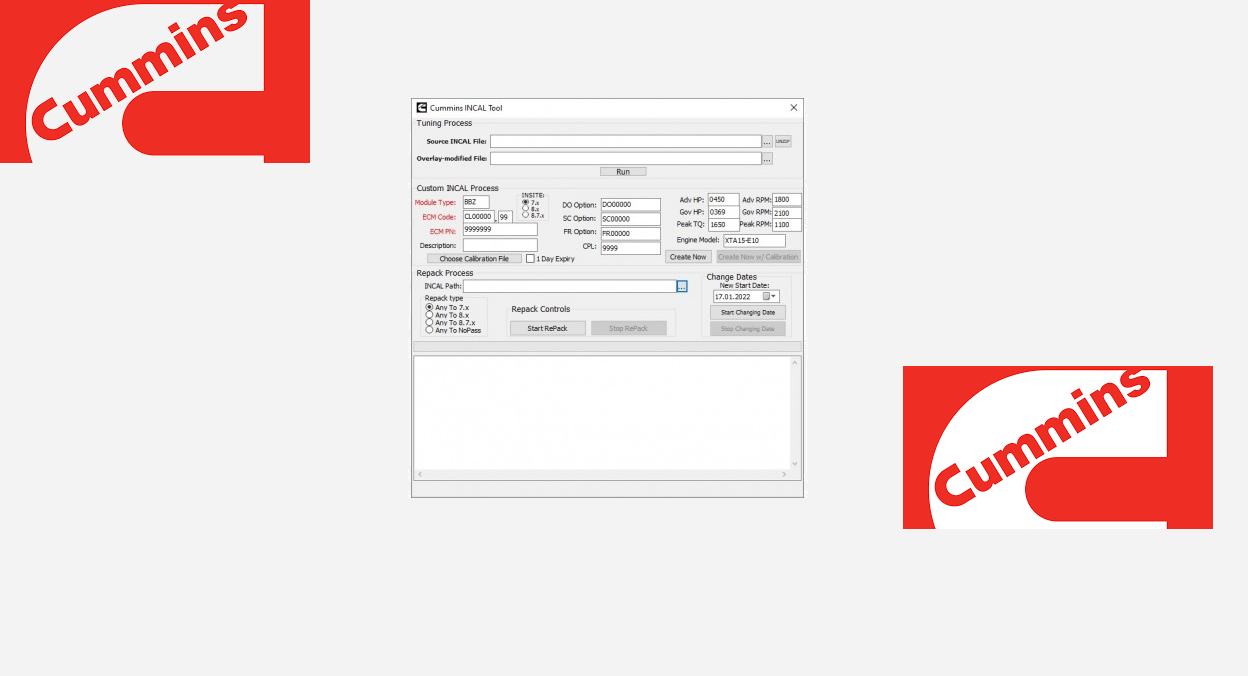Click the Create Now button
The width and height of the screenshot is (1248, 676).
(688, 257)
